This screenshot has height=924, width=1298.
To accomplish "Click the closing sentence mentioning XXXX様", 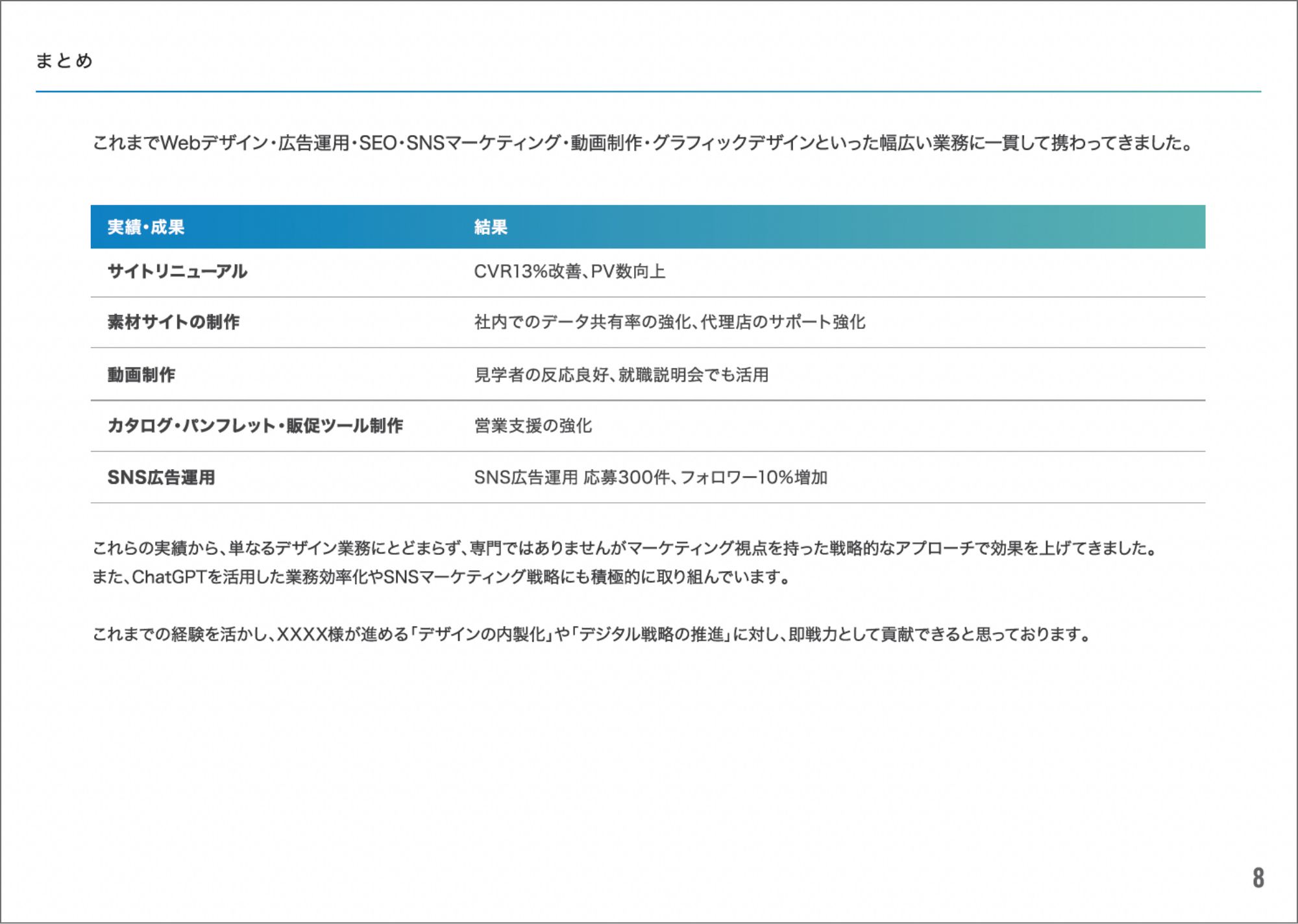I will point(592,634).
